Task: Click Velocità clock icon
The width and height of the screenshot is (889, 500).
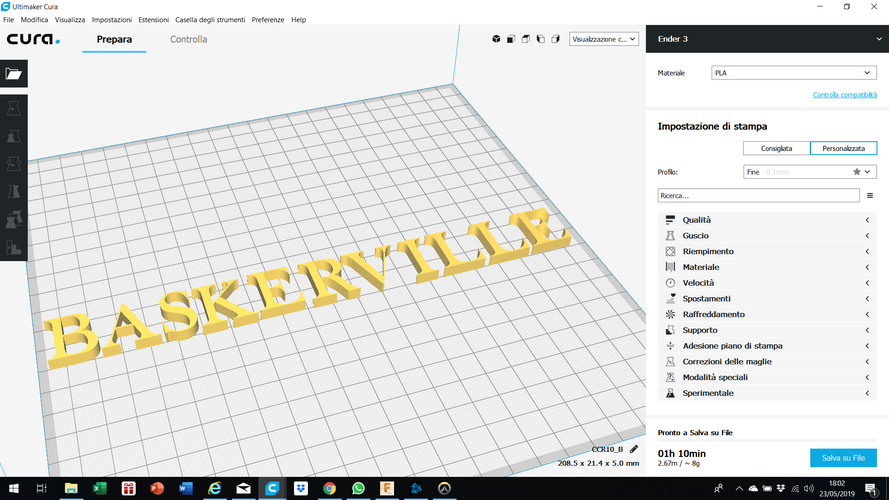Action: coord(670,283)
